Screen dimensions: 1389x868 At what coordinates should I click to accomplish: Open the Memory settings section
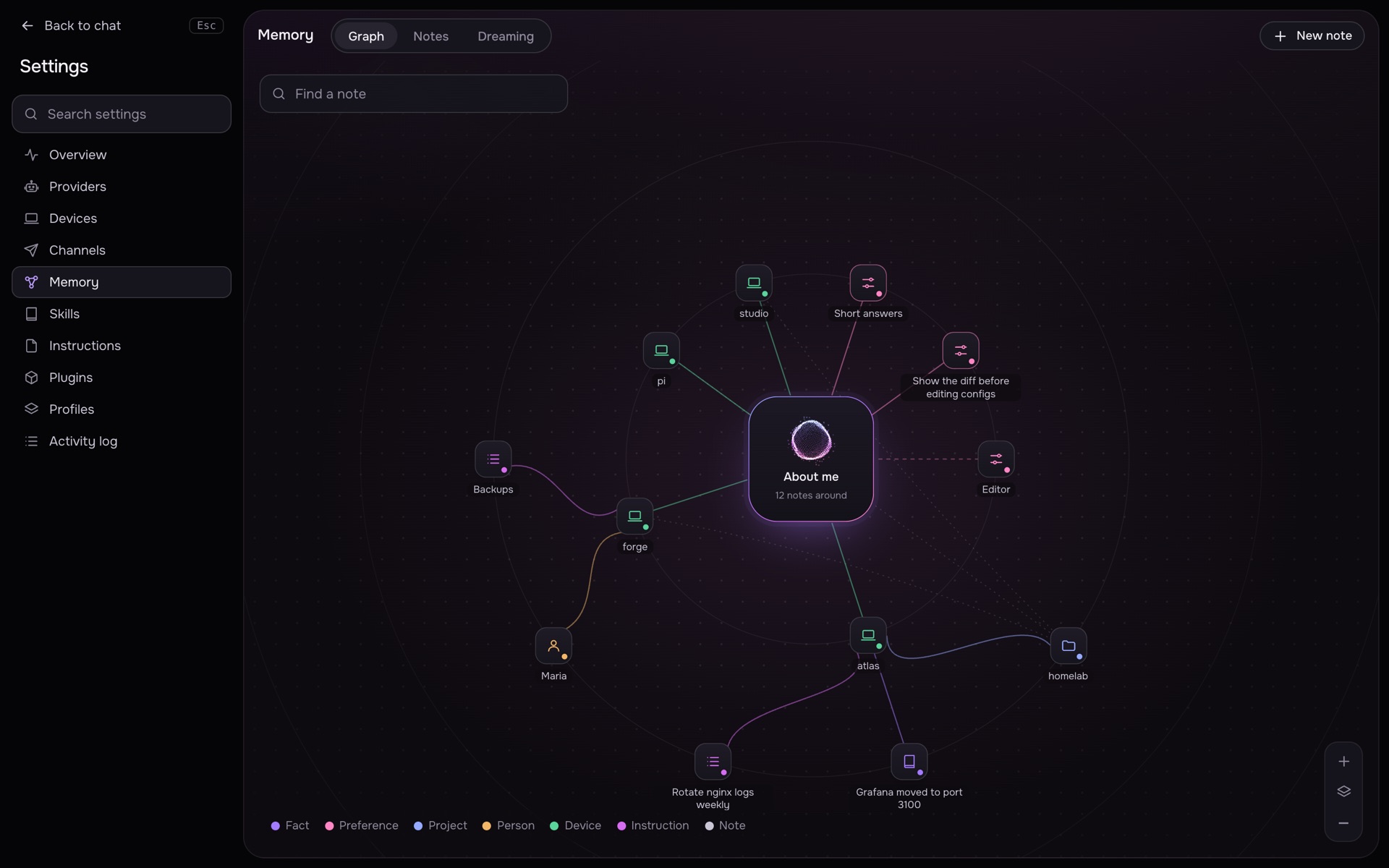(122, 282)
